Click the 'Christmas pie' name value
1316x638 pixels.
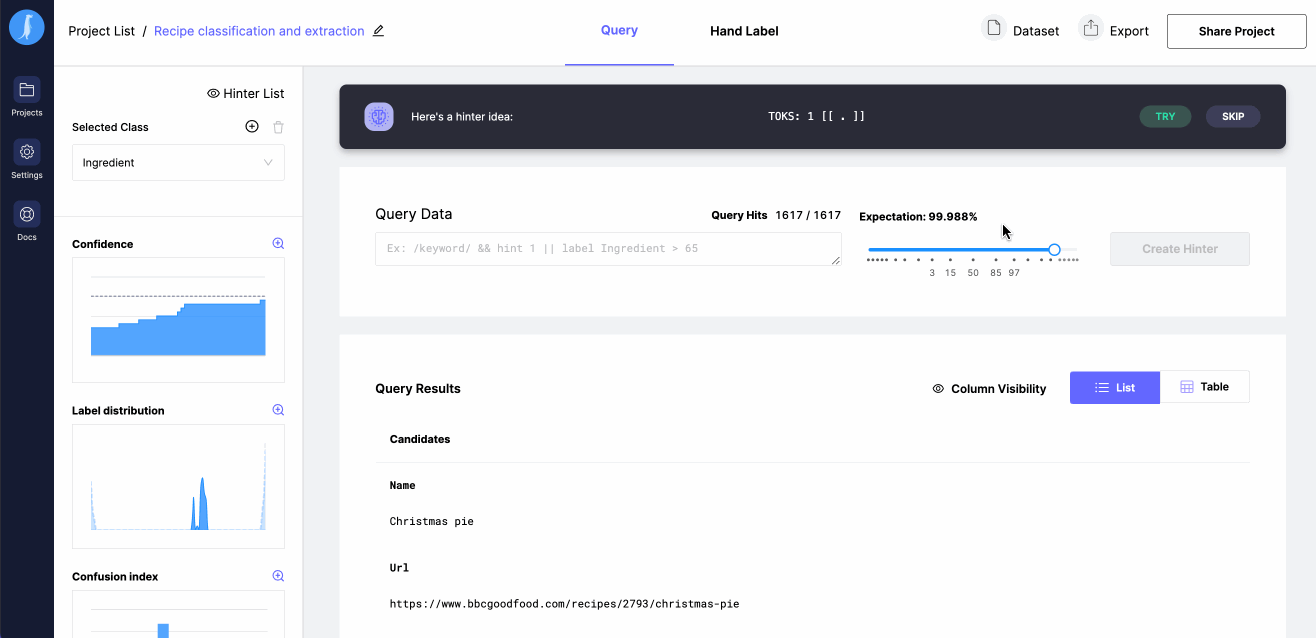432,522
